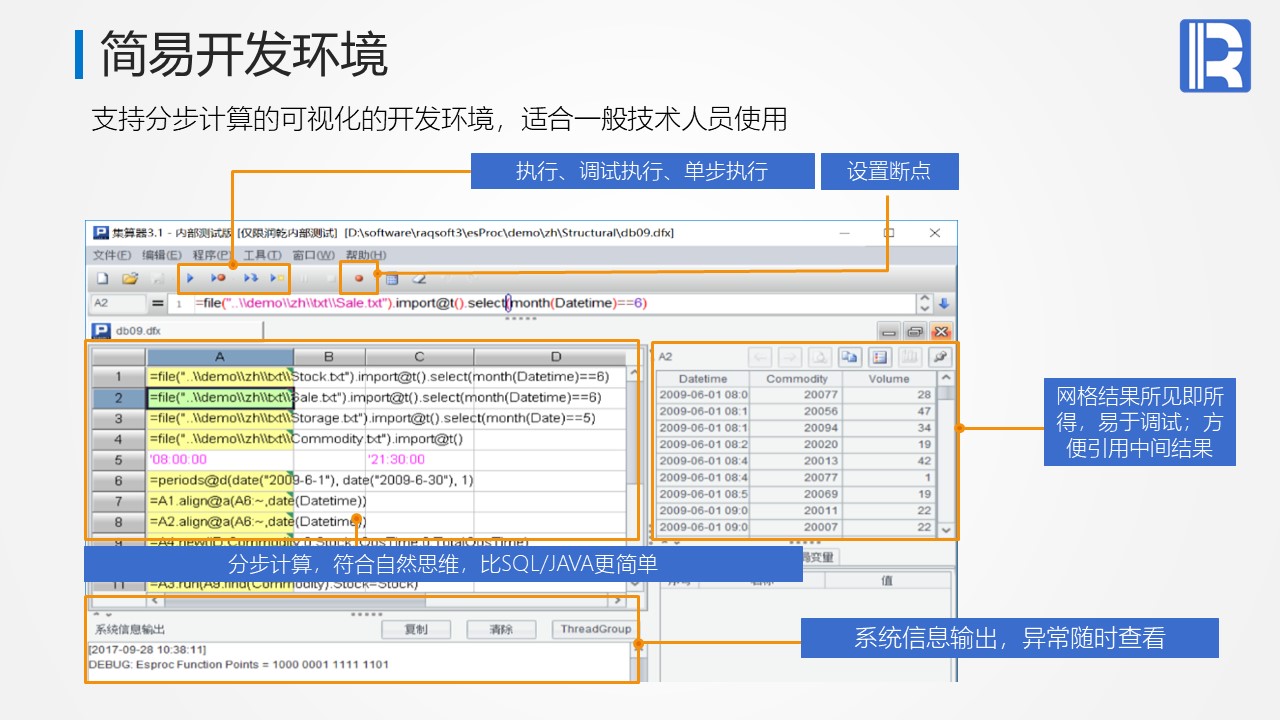Click the New file toolbar icon
The width and height of the screenshot is (1280, 720).
pos(102,278)
